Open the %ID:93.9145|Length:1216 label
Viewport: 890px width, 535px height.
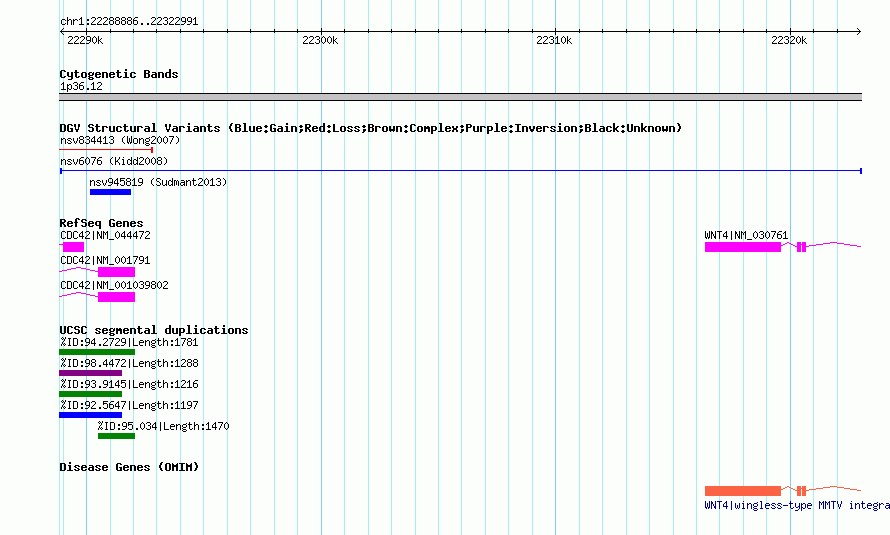(129, 384)
